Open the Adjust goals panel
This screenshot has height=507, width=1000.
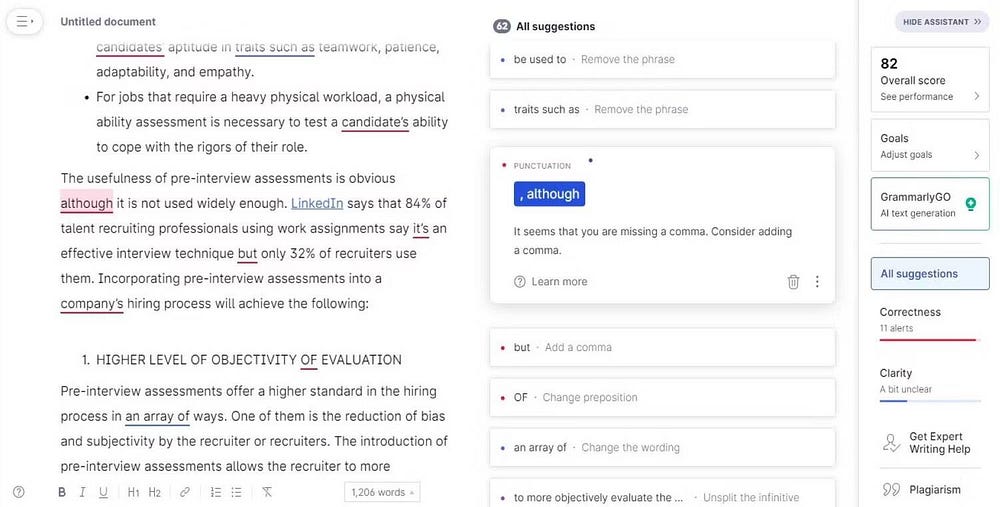pos(930,146)
